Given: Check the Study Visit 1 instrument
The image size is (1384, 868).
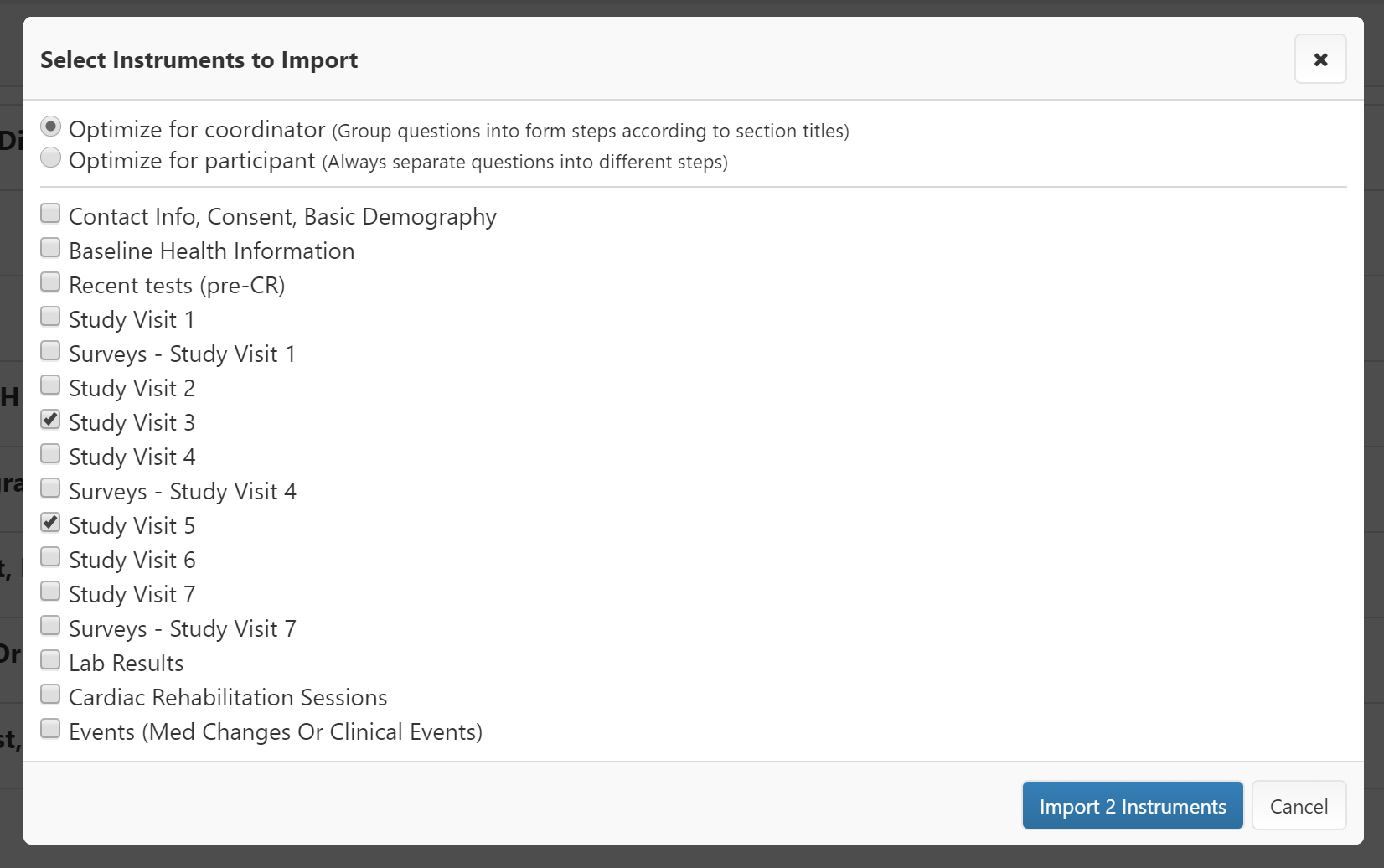Looking at the screenshot, I should 51,317.
